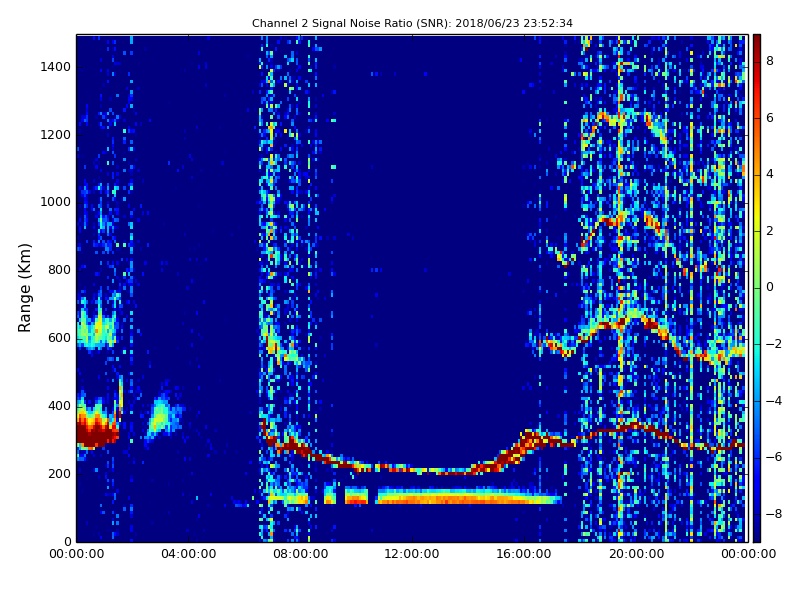800x600 pixels.
Task: Click the colorbar value label 0
Action: [x=770, y=287]
